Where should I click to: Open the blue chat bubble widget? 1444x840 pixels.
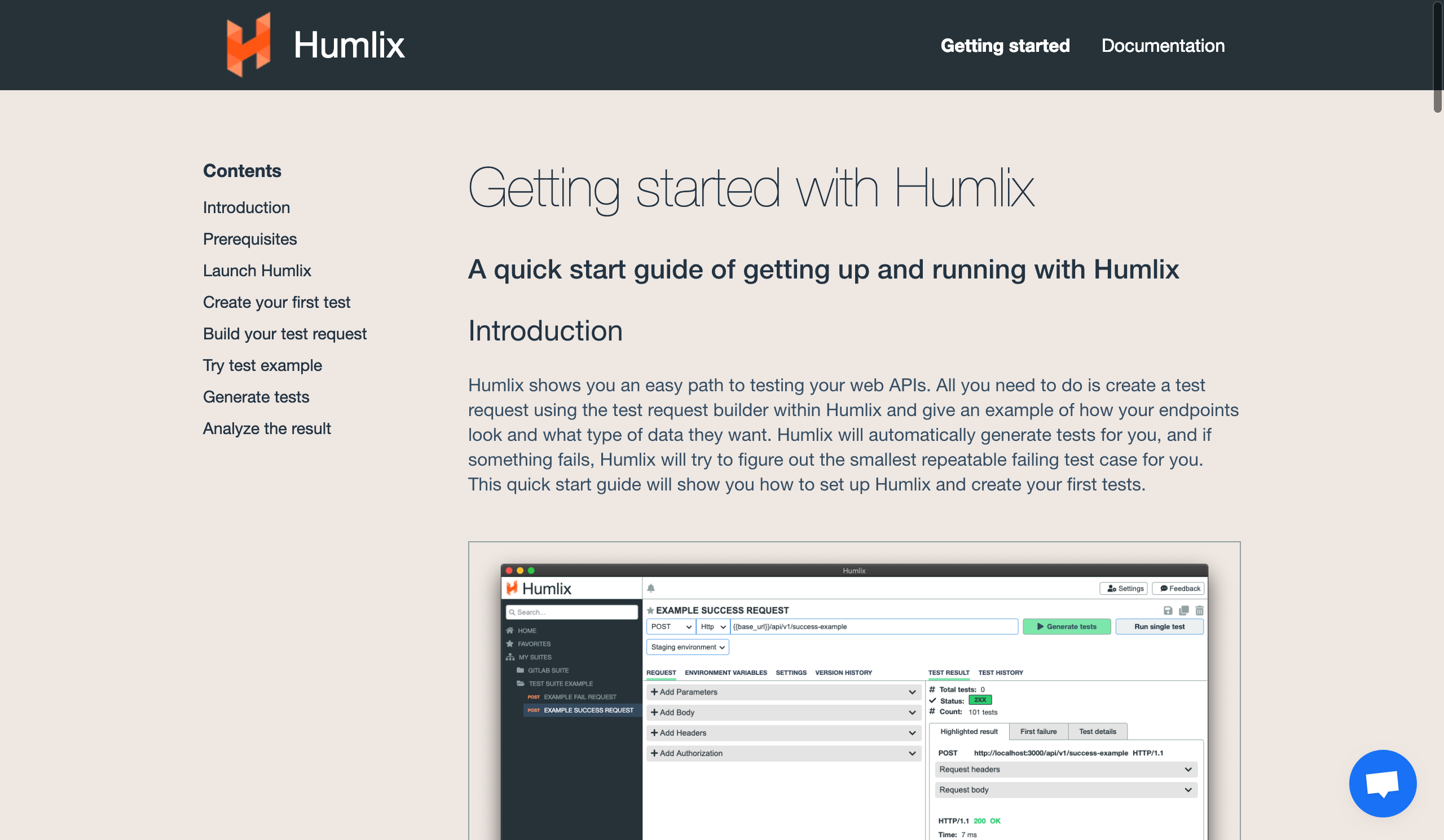pos(1382,782)
